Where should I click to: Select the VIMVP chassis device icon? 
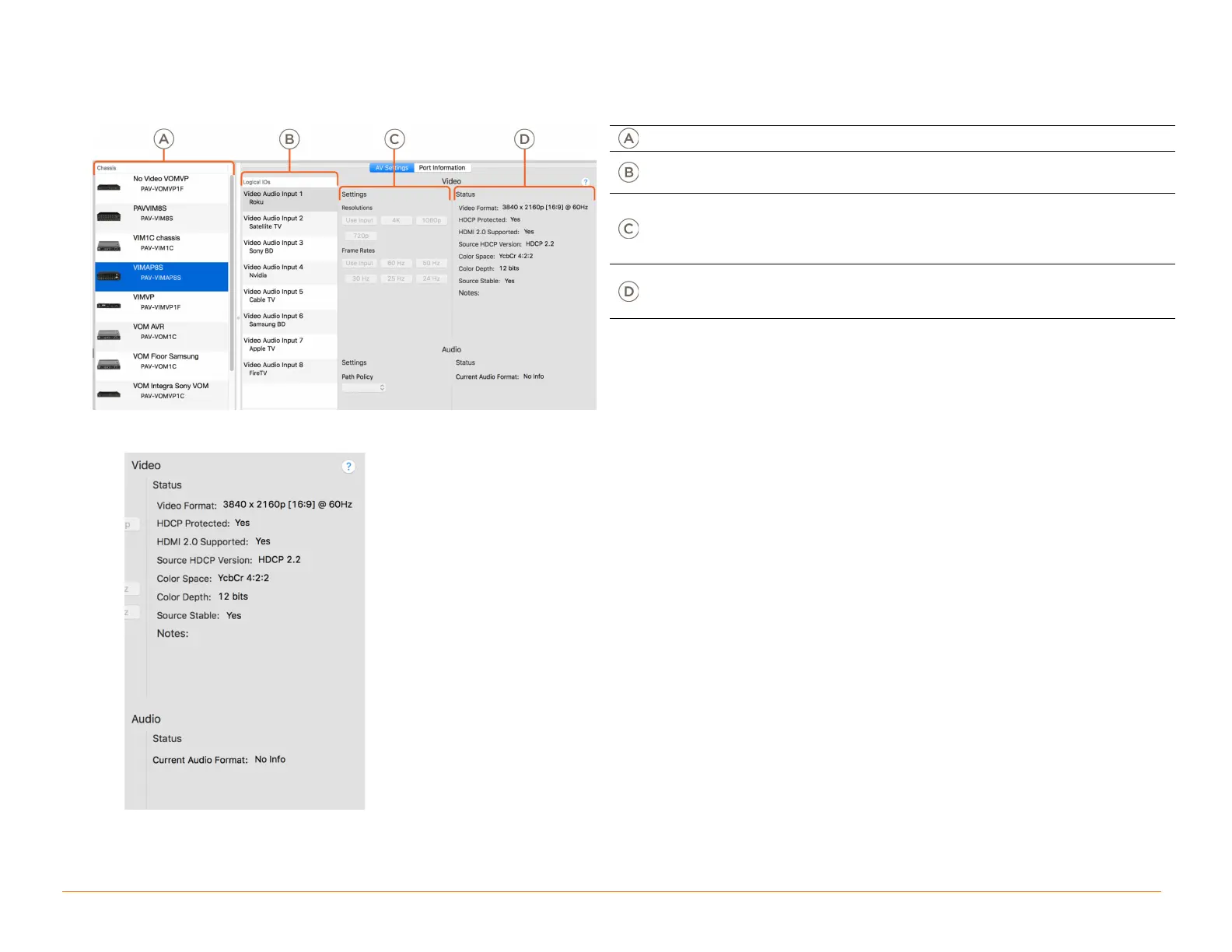(108, 305)
